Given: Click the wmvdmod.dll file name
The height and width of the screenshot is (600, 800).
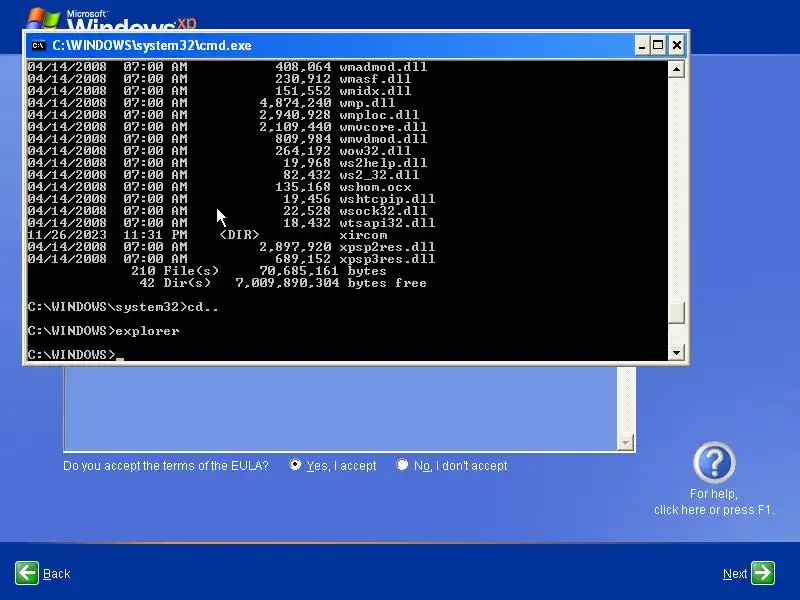Looking at the screenshot, I should 383,139.
